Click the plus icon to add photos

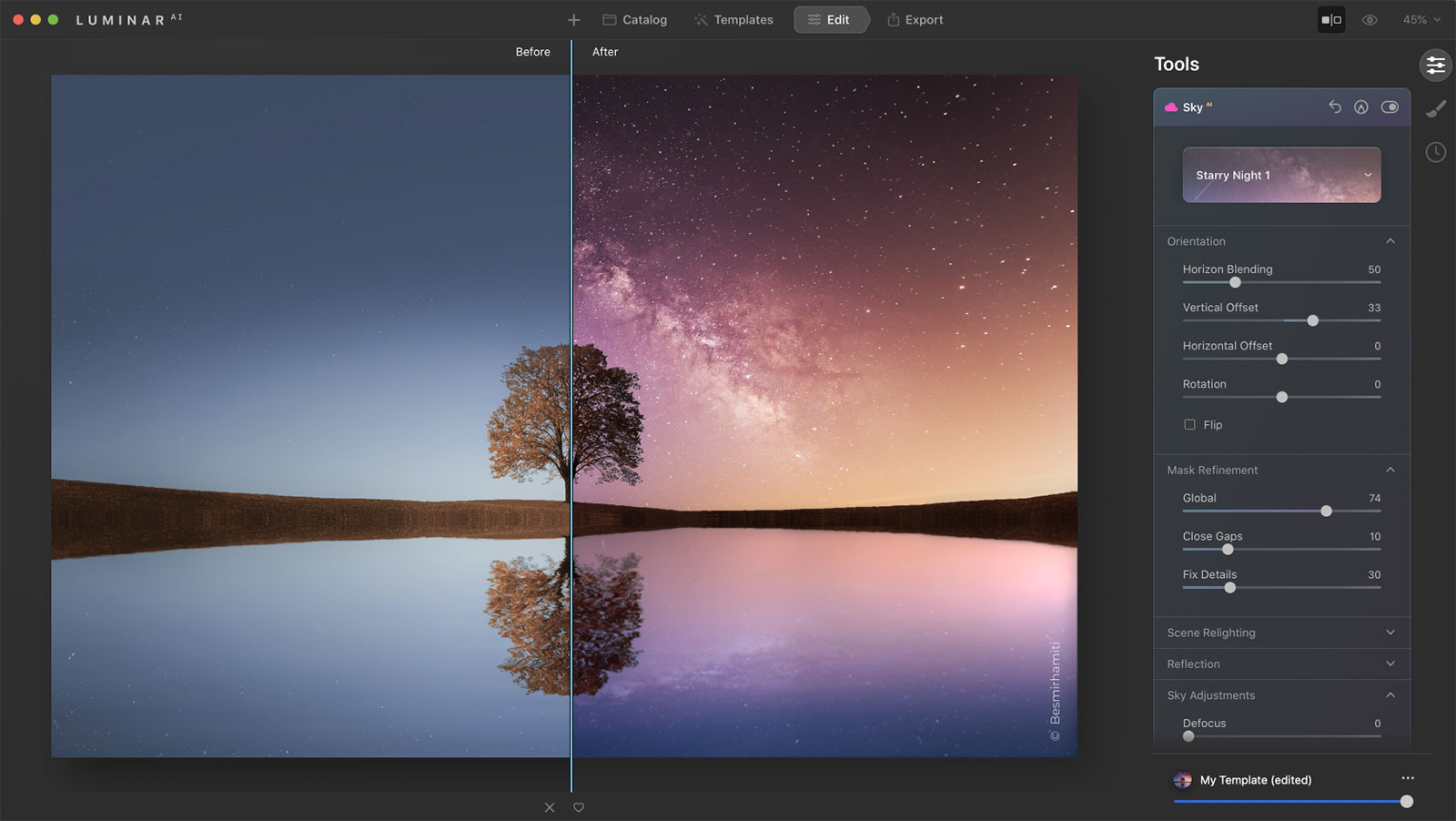click(573, 20)
